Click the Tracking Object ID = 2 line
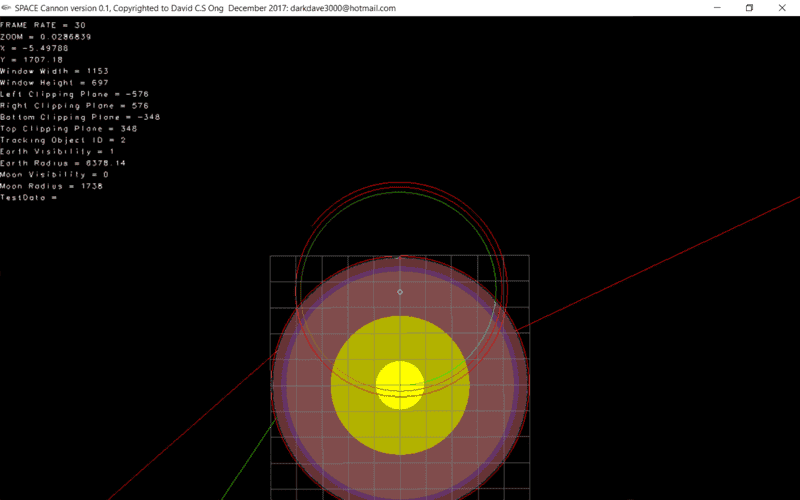The width and height of the screenshot is (800, 500). [x=62, y=140]
